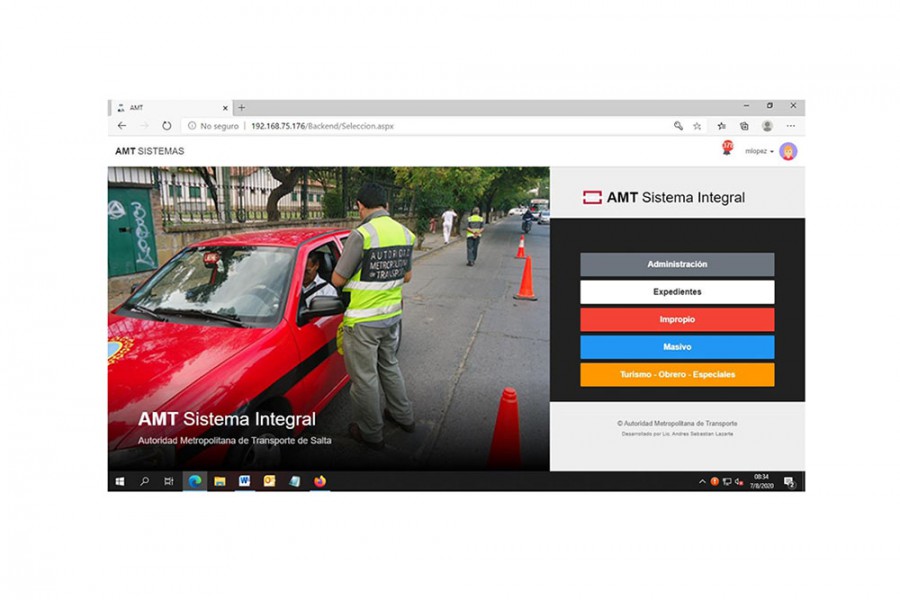The width and height of the screenshot is (900, 600).
Task: Open the muted volume tray icon
Action: [x=739, y=482]
